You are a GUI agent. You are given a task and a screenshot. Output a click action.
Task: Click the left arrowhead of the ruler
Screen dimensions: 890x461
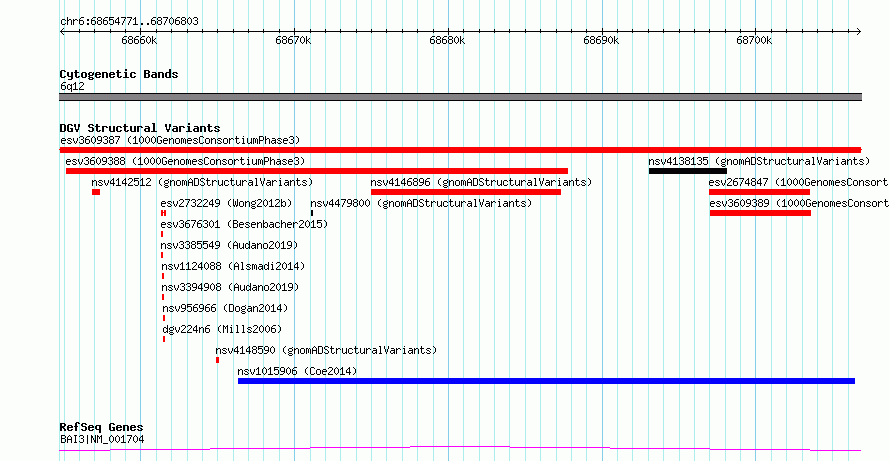[x=62, y=31]
